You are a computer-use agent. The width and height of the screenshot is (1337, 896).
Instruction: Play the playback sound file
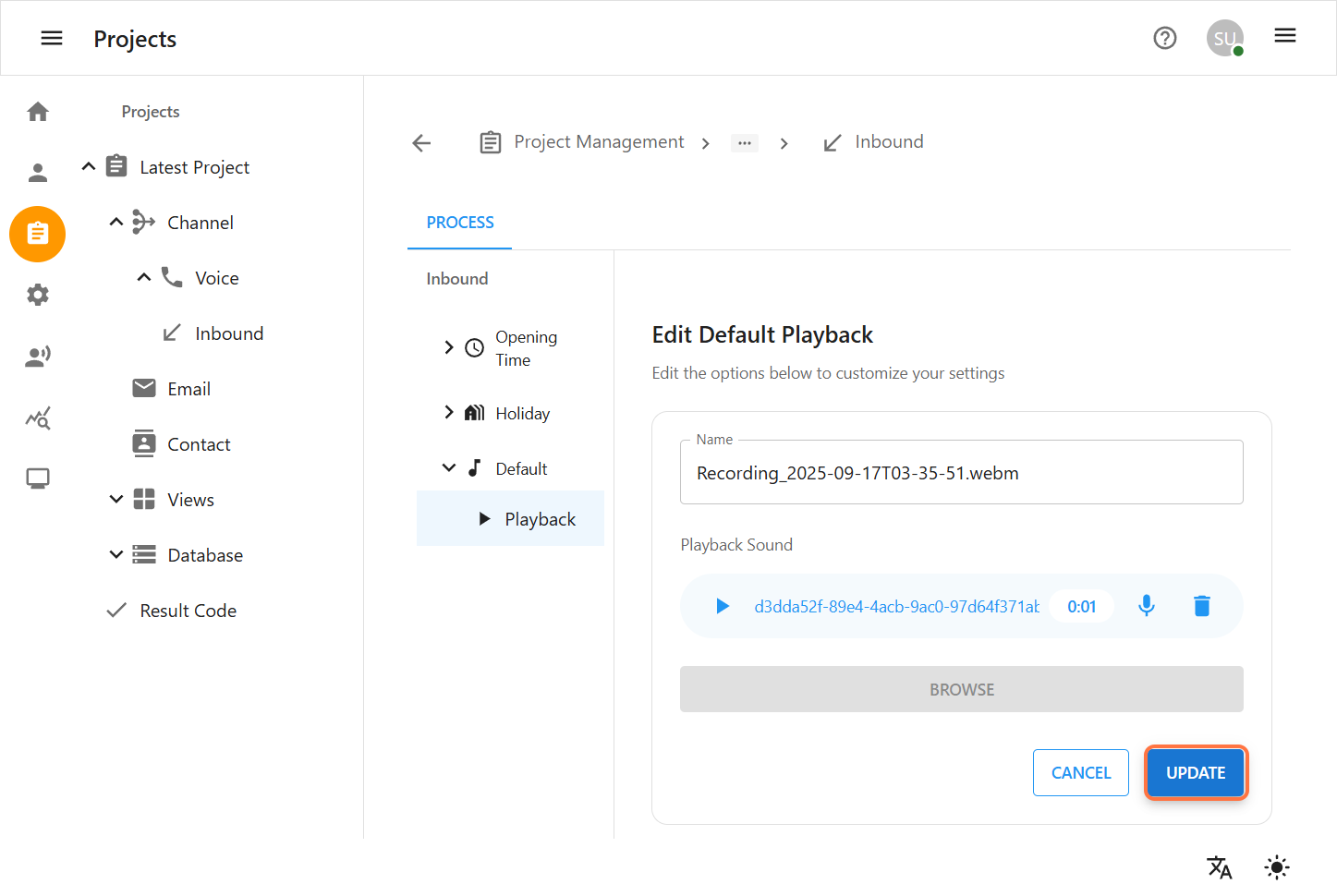pos(723,606)
